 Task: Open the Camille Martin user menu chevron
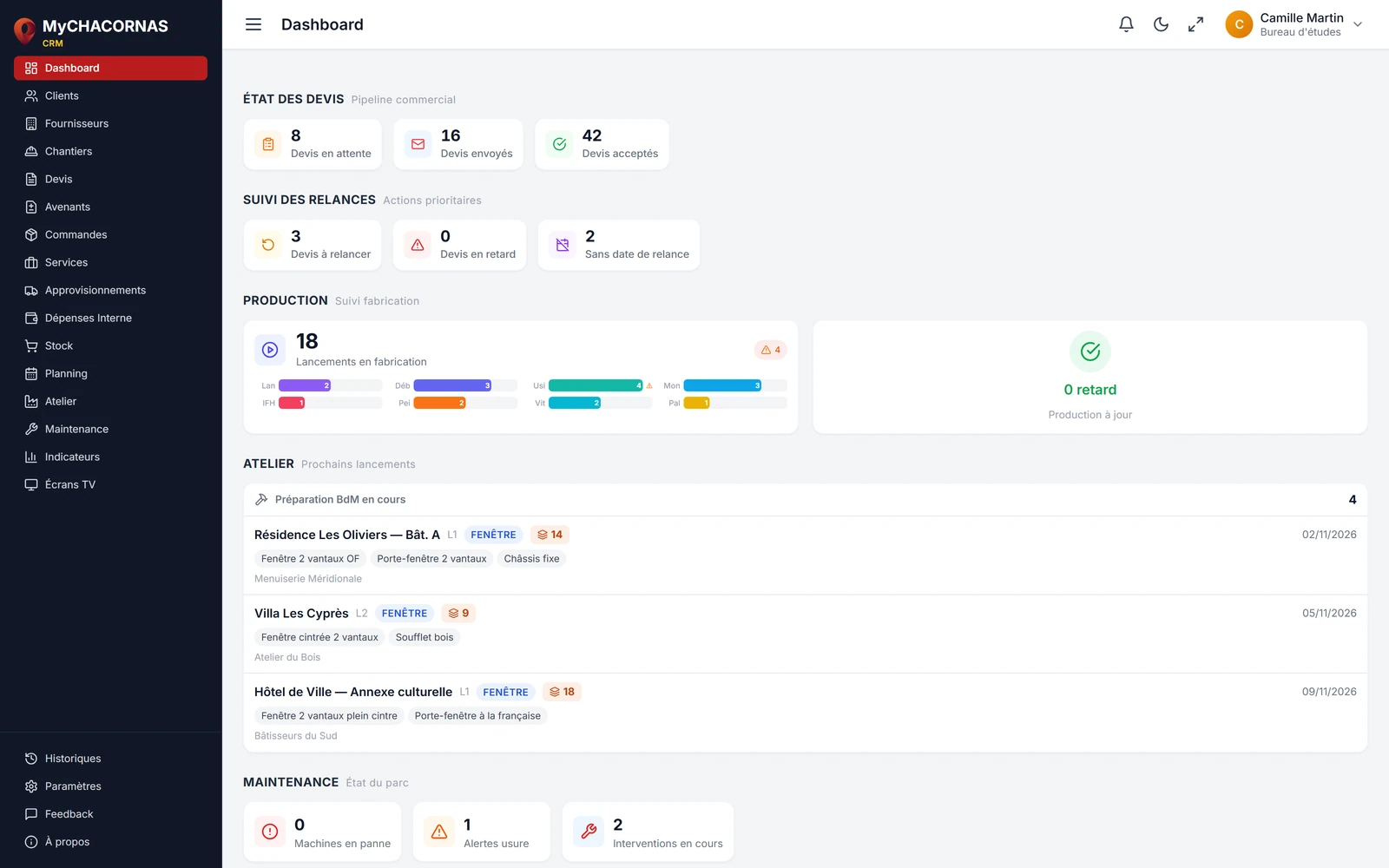(1358, 24)
